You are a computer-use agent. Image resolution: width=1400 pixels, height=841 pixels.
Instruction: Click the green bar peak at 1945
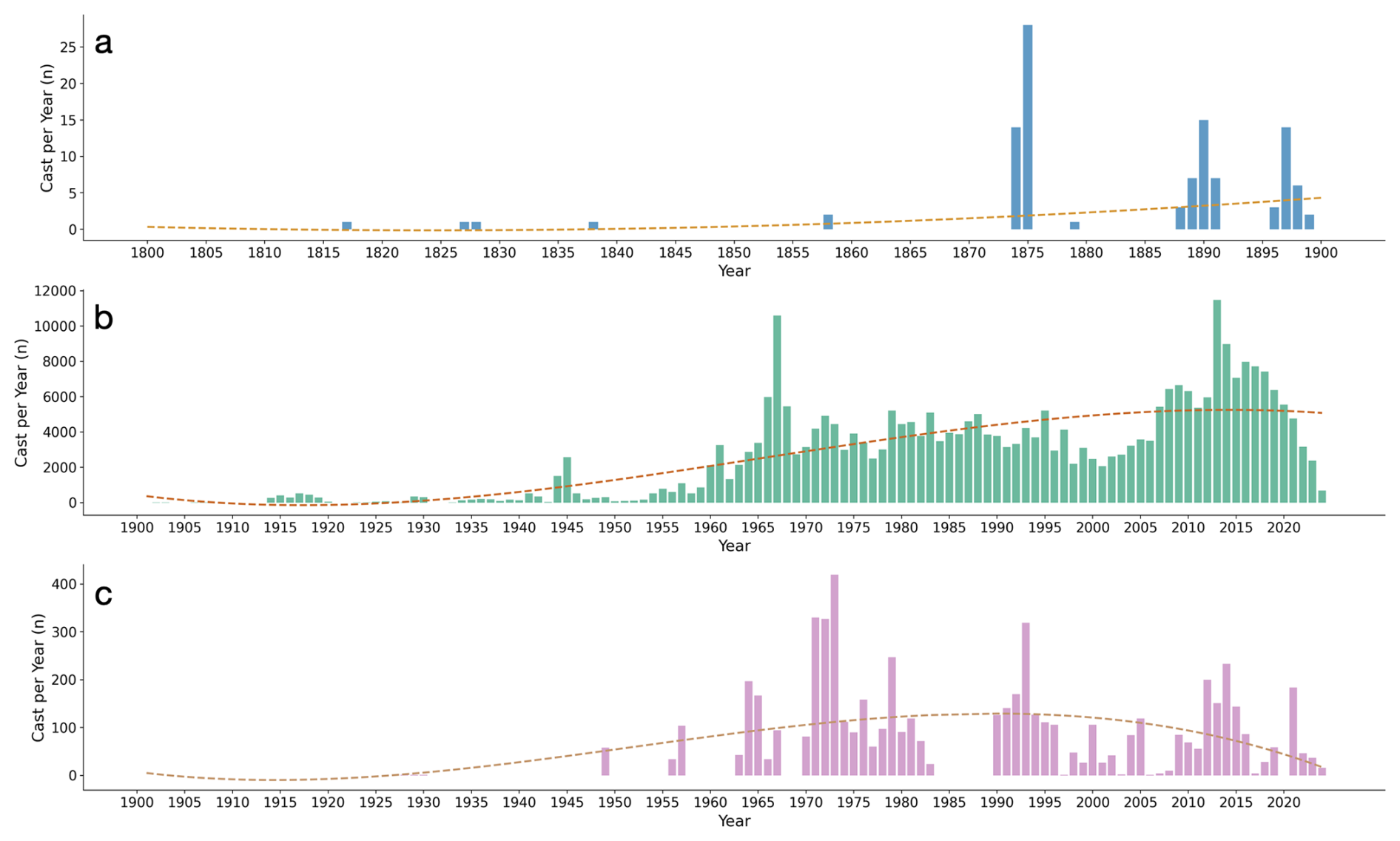(x=567, y=480)
